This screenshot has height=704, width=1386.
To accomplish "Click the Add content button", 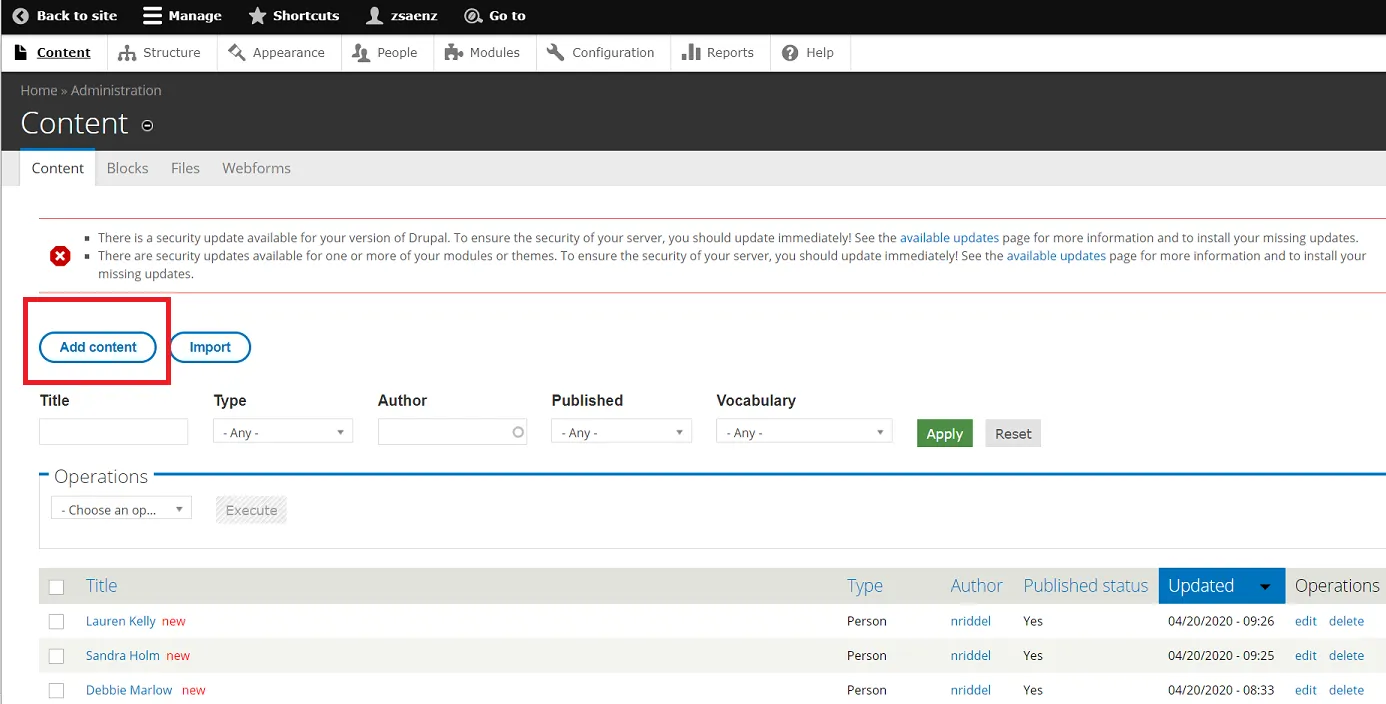I will [x=97, y=347].
